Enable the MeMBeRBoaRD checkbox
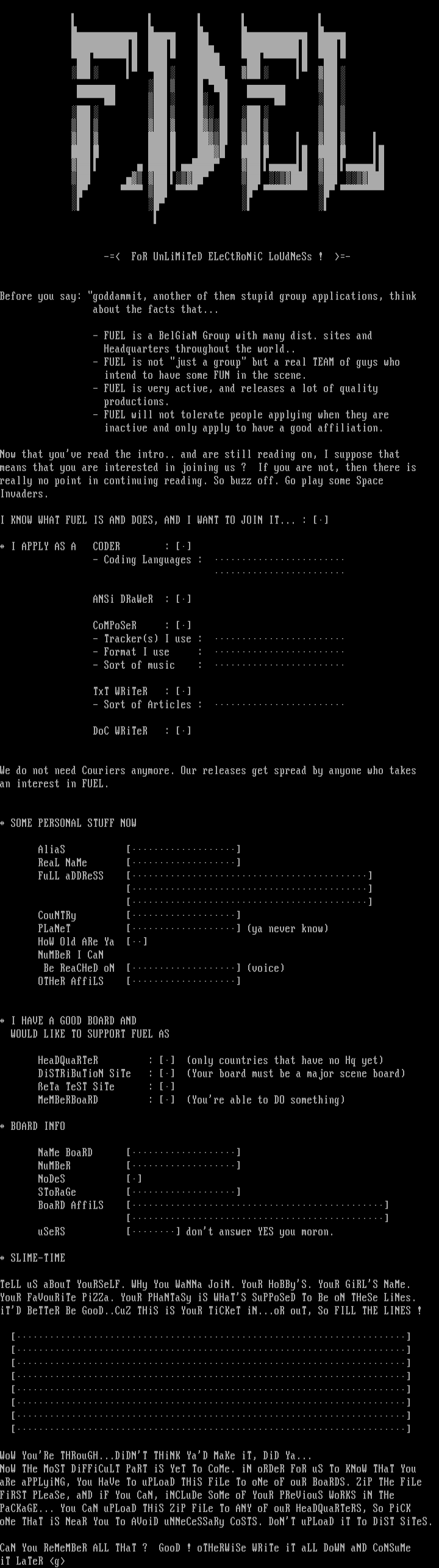This screenshot has width=439, height=1568. (x=167, y=1100)
